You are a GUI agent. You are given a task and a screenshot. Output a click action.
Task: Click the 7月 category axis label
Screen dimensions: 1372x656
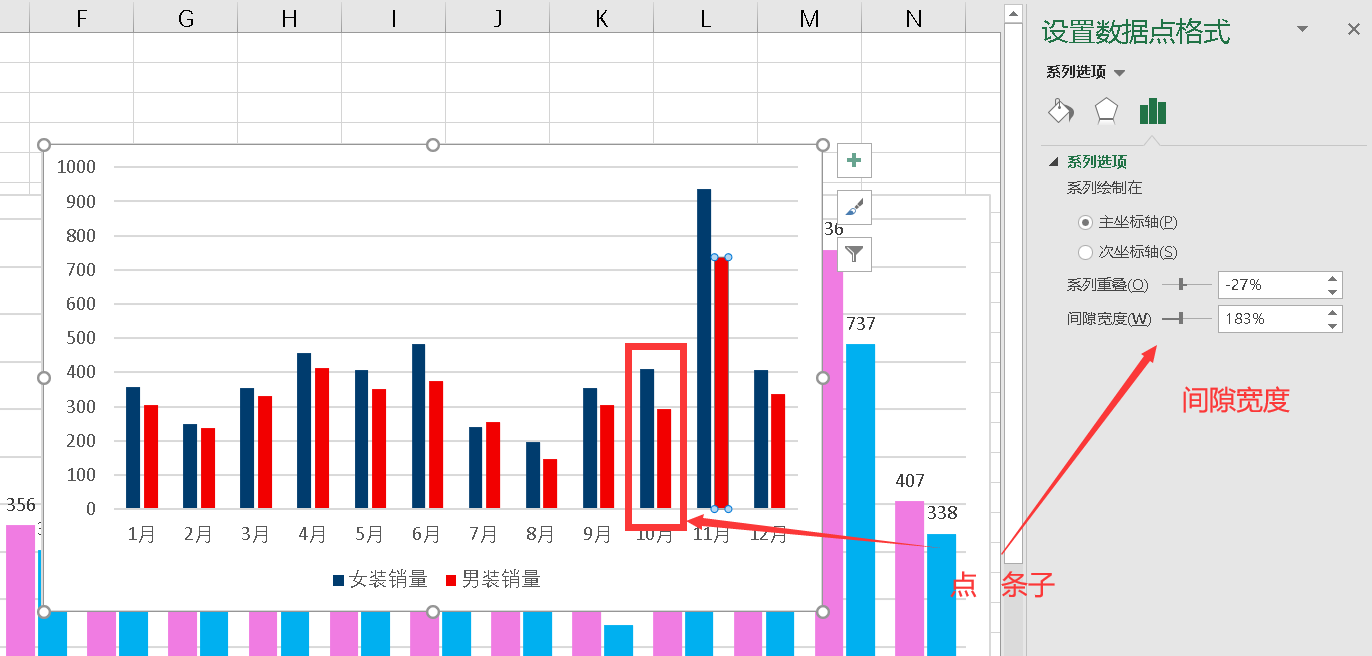click(x=484, y=535)
